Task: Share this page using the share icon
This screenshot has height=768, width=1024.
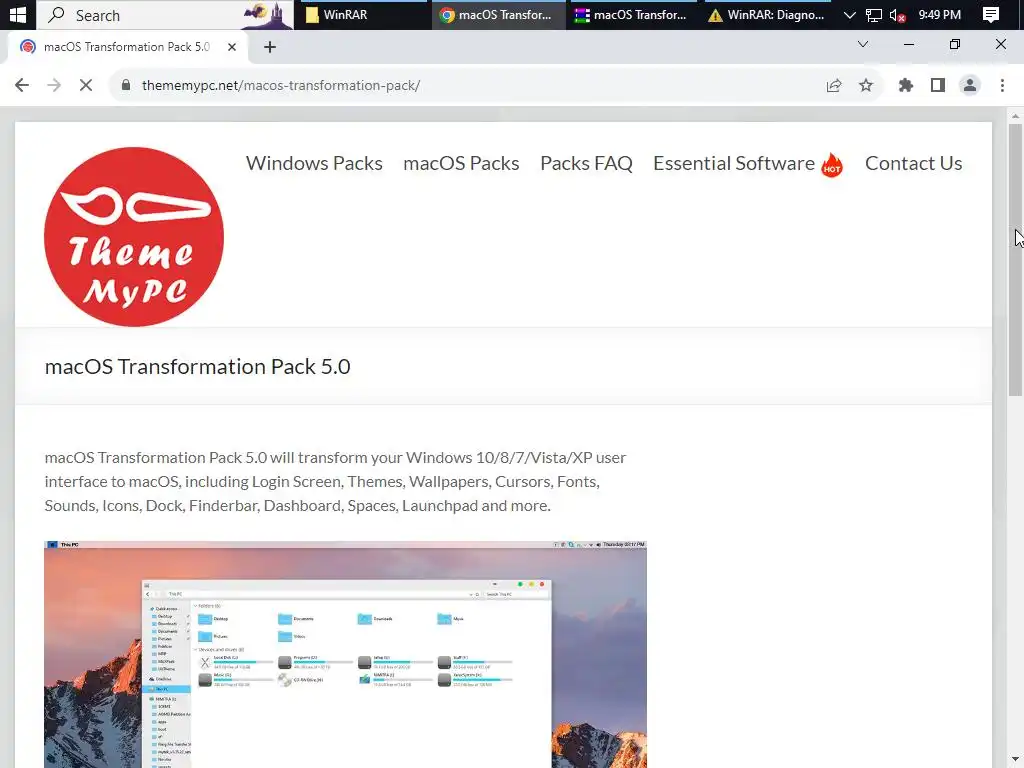Action: pos(834,86)
